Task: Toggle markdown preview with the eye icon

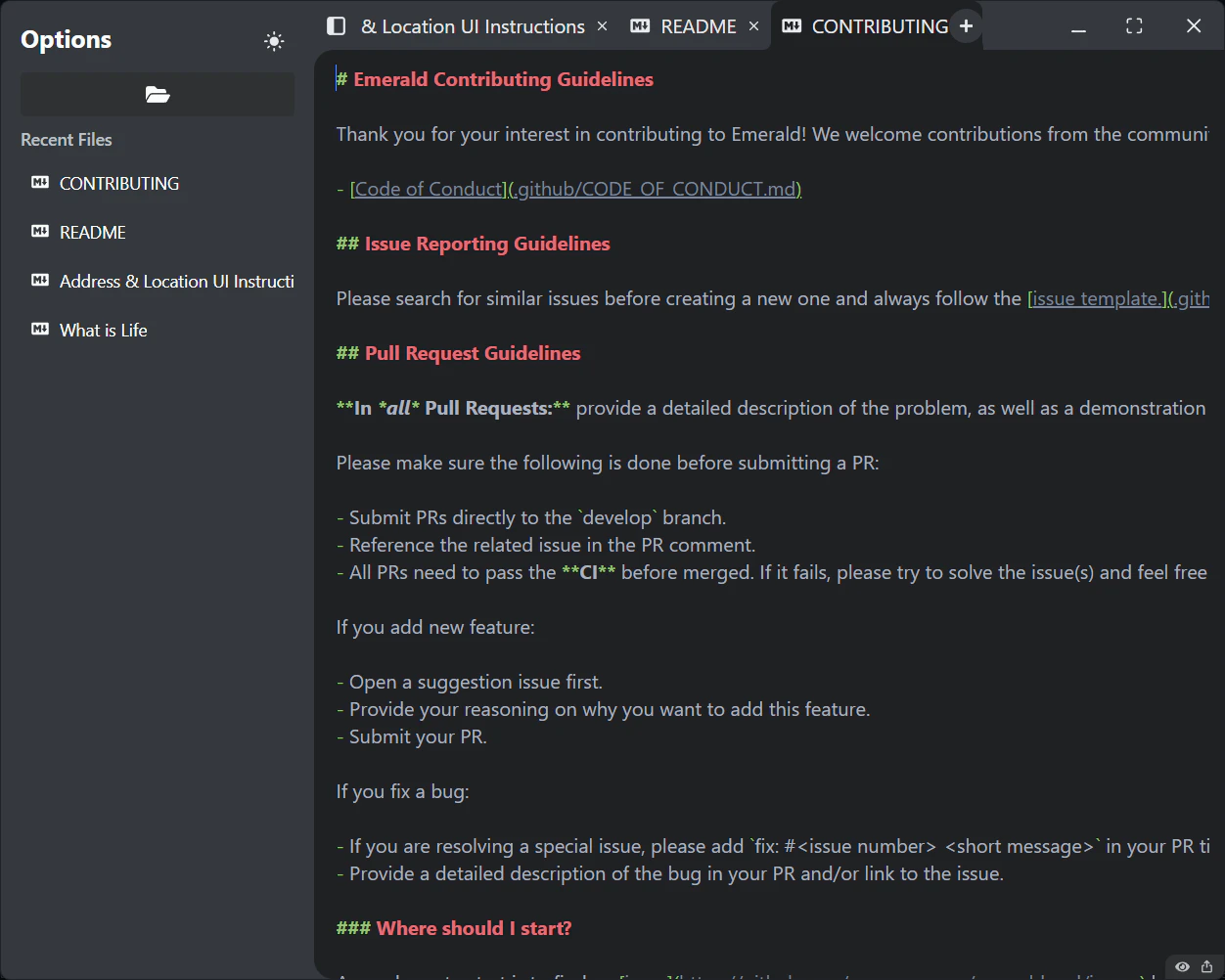Action: [1184, 966]
